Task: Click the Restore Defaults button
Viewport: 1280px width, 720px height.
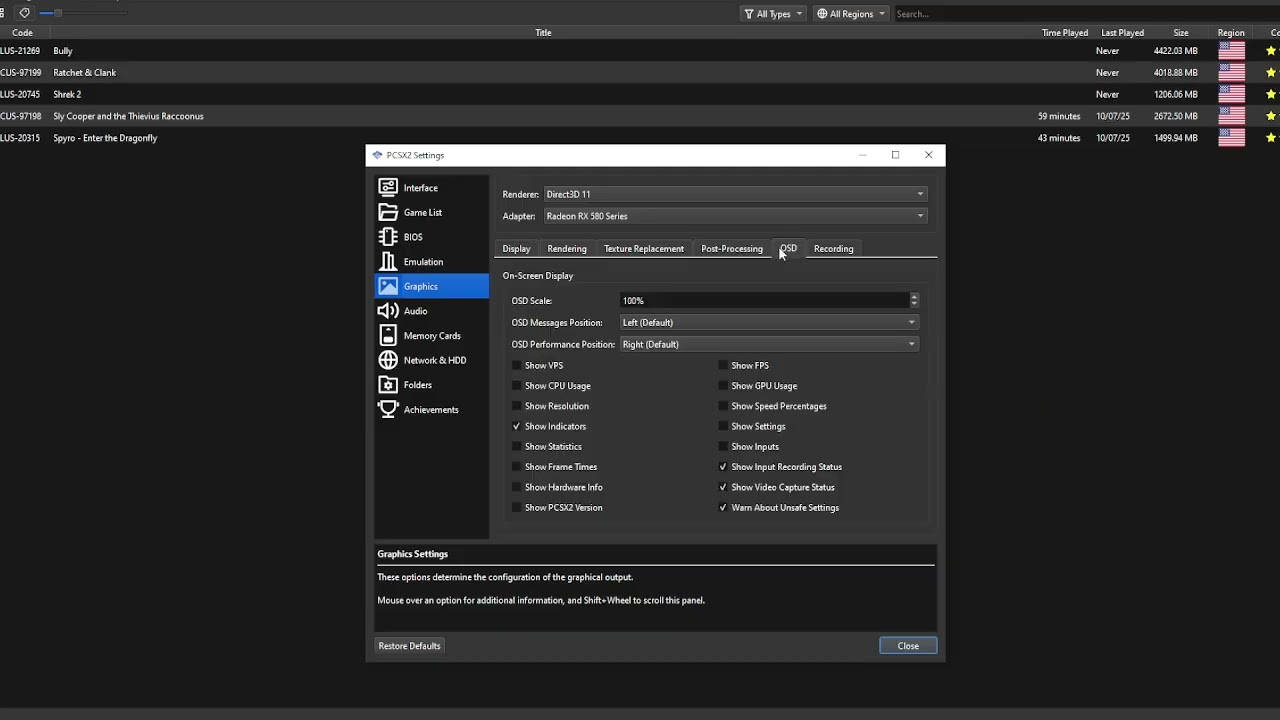Action: tap(409, 646)
